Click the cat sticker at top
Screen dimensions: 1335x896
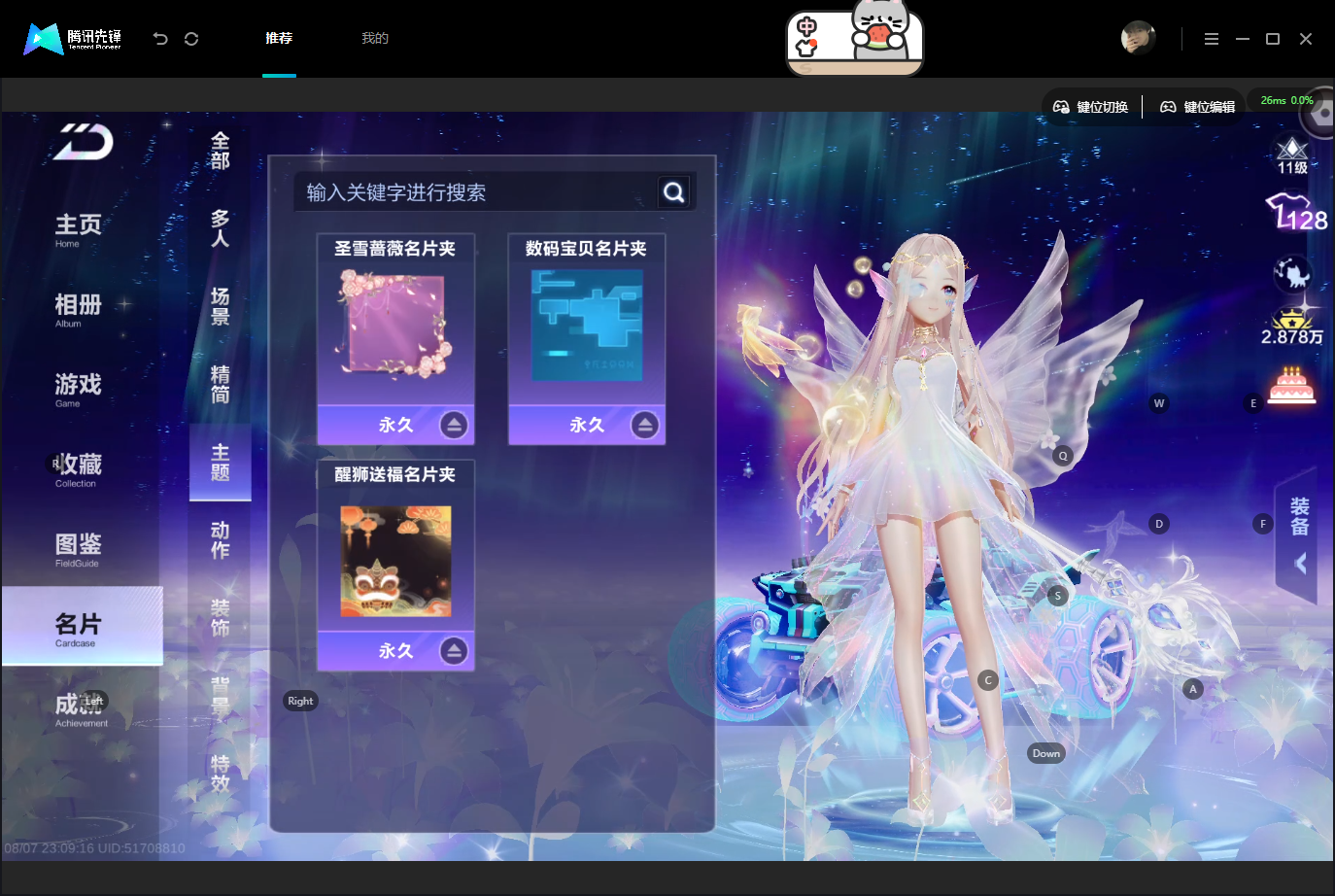[854, 39]
